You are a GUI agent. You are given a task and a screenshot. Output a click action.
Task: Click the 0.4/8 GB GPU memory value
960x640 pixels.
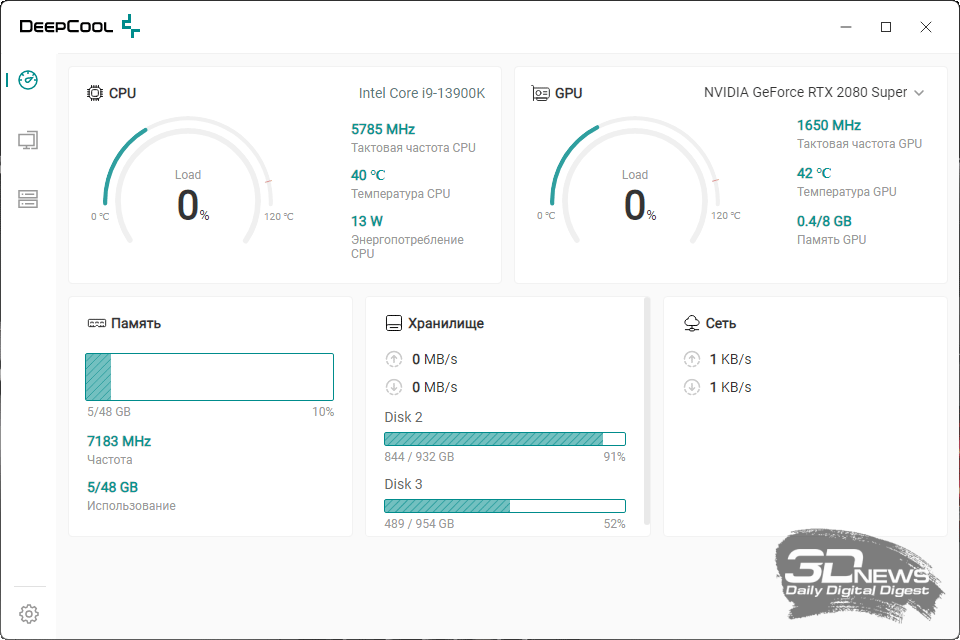coord(824,221)
